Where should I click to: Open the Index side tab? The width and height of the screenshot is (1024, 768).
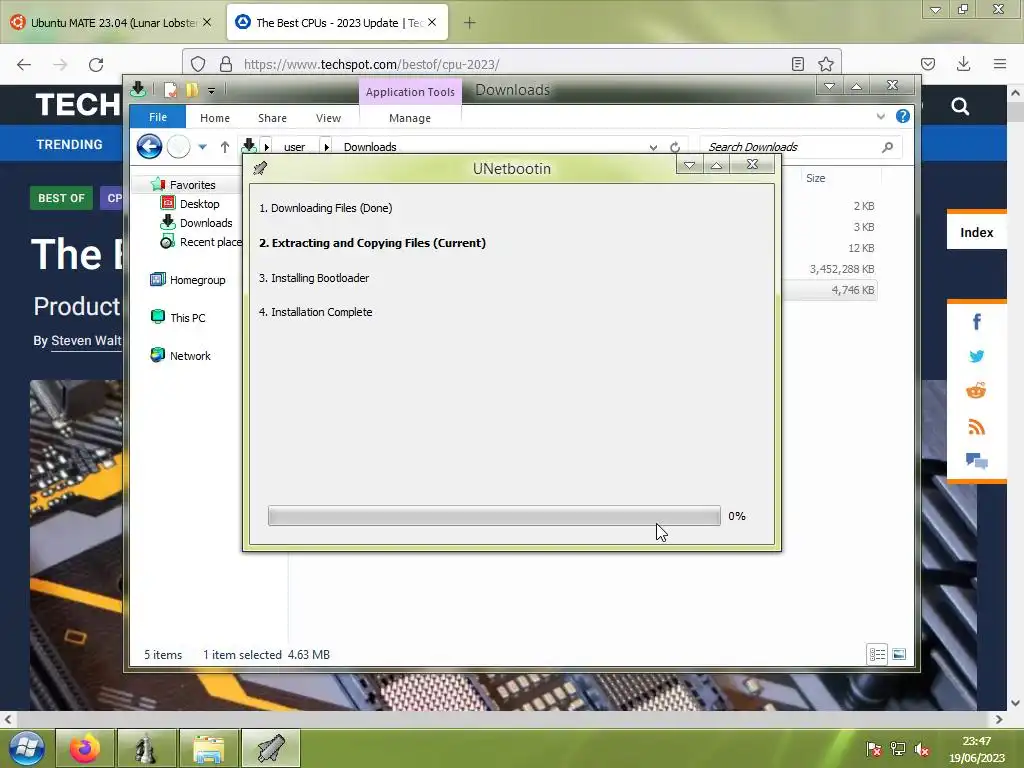tap(976, 232)
